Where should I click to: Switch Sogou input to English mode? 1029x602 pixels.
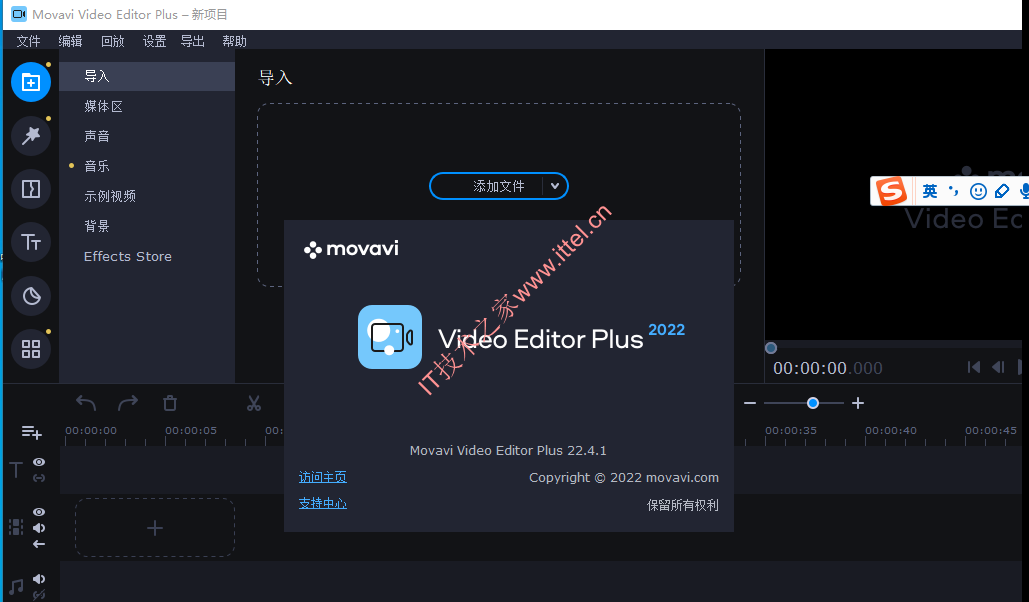(x=930, y=191)
